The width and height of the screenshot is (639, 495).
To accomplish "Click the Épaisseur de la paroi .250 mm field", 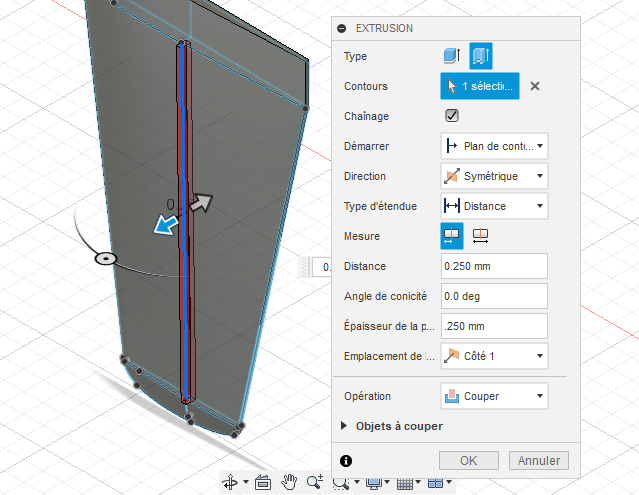I will 494,326.
